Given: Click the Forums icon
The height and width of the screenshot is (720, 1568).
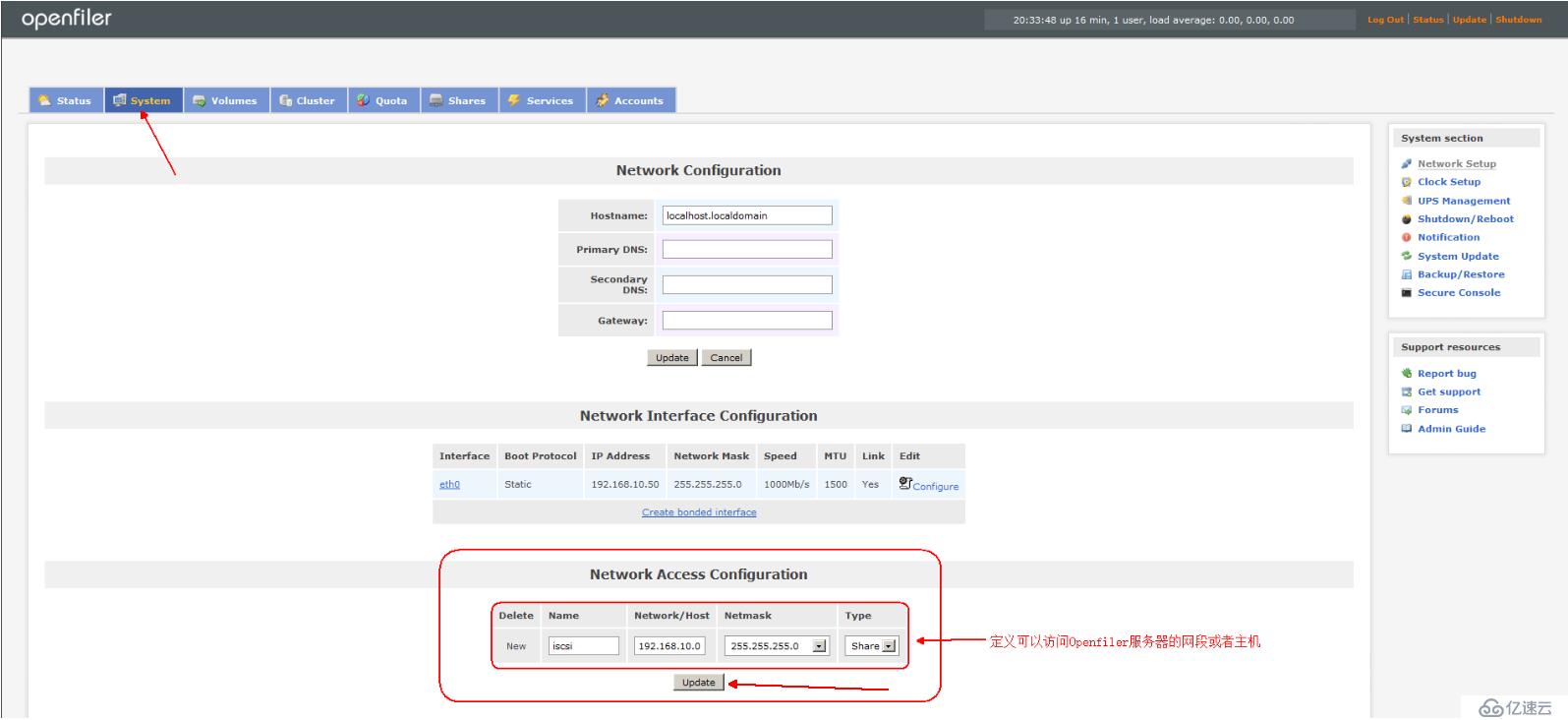Looking at the screenshot, I should [1407, 410].
